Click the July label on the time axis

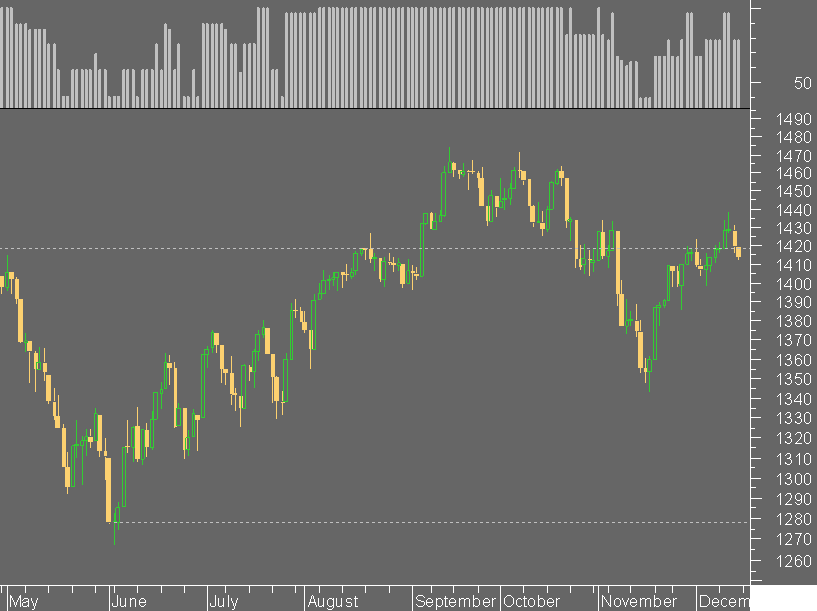pyautogui.click(x=224, y=602)
